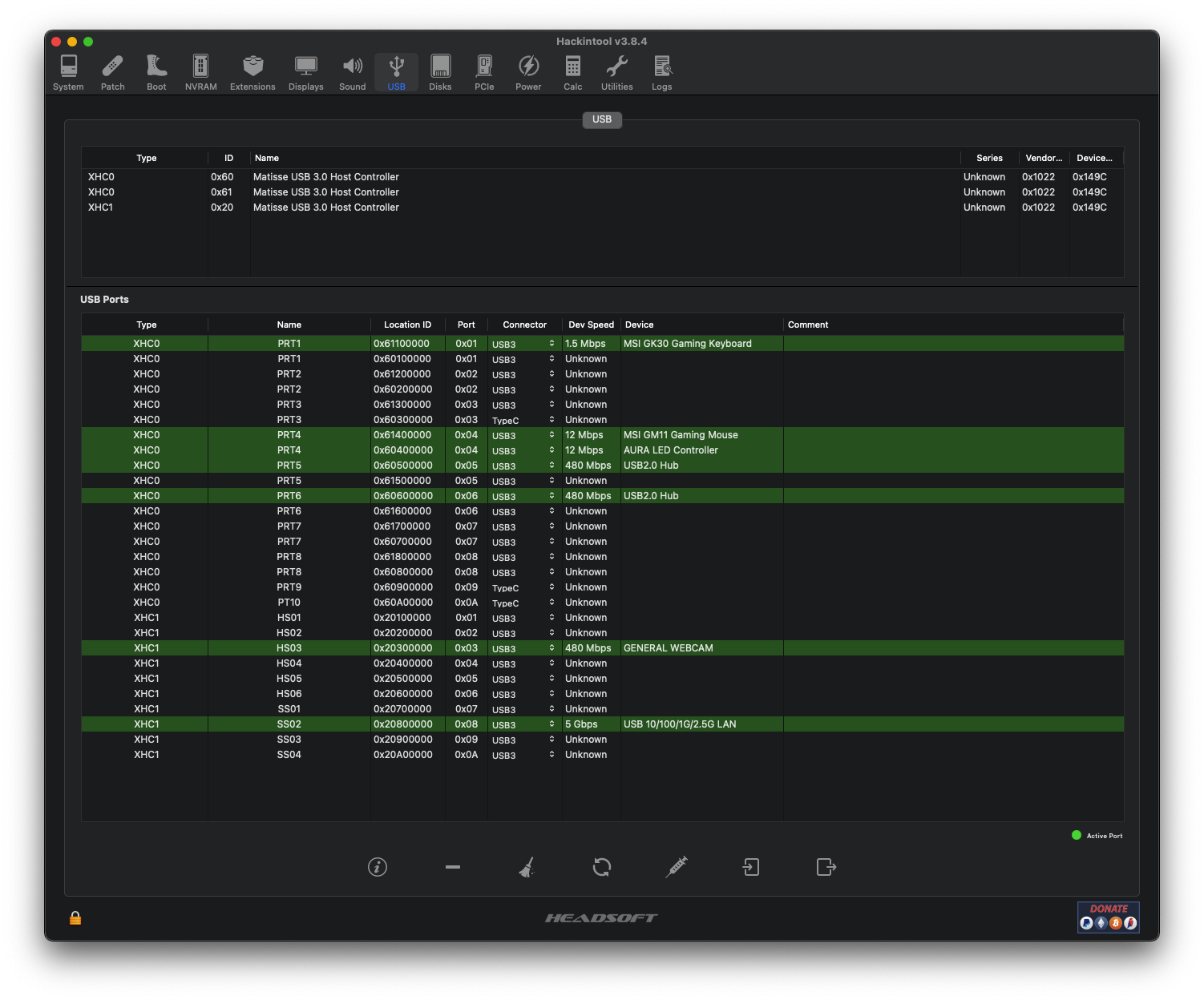Click the import icon
The image size is (1204, 1000).
pos(751,867)
